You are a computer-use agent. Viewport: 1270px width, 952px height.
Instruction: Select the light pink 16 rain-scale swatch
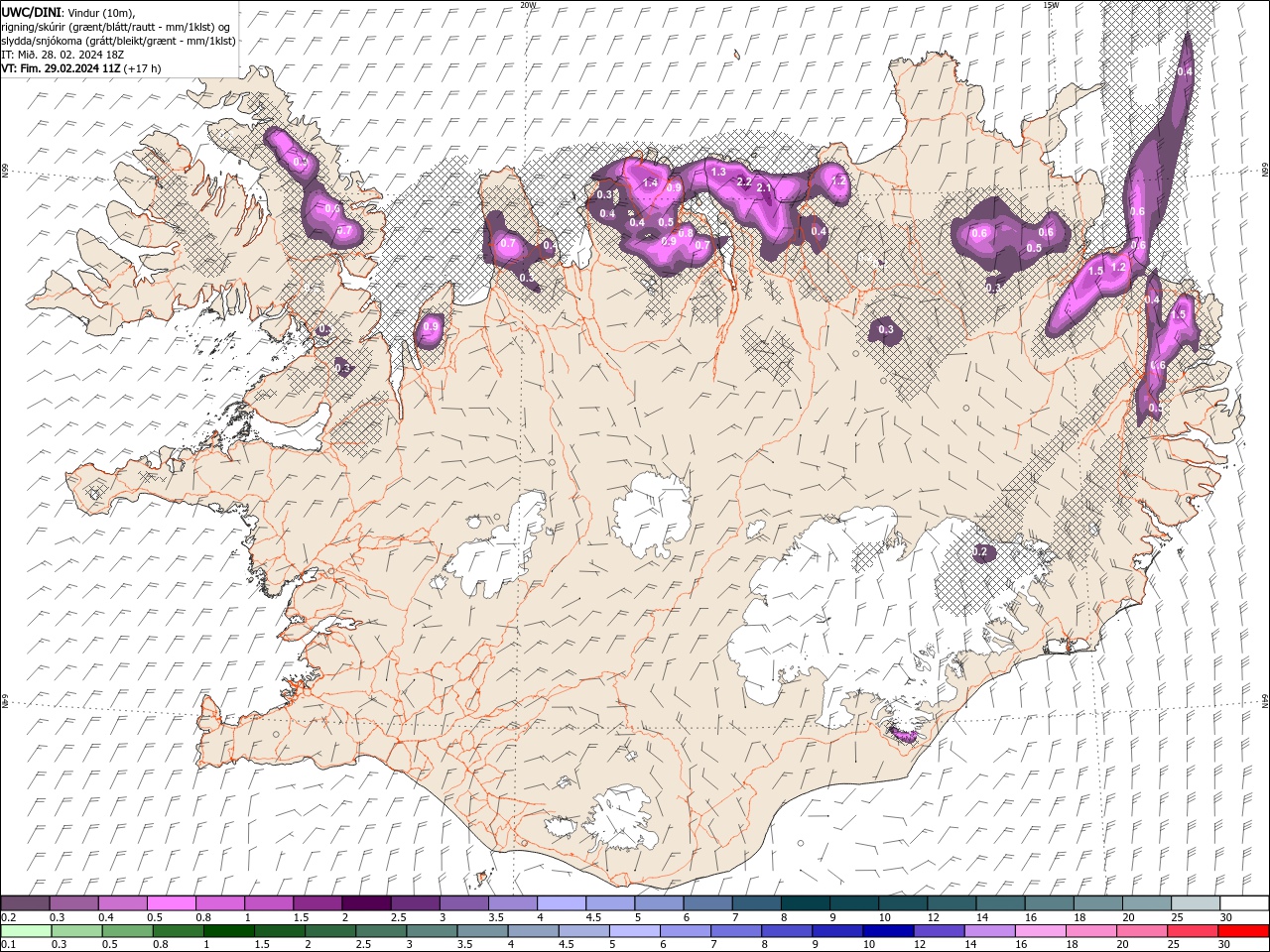(x=1041, y=931)
